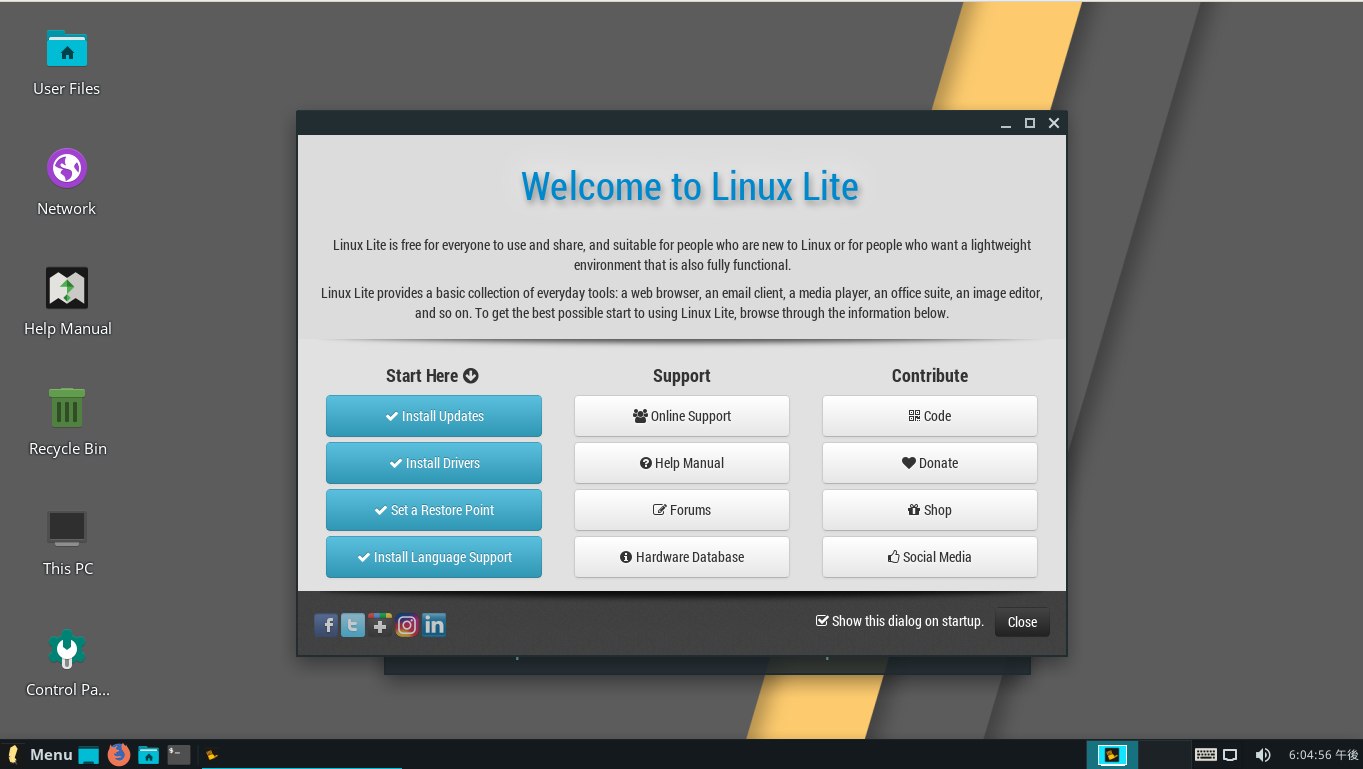Image resolution: width=1363 pixels, height=769 pixels.
Task: Click the display/network tray icon
Action: coord(1231,755)
